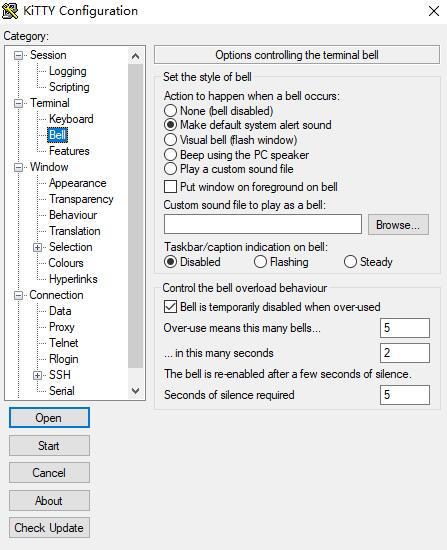Click the custom sound file input field

[x=262, y=224]
